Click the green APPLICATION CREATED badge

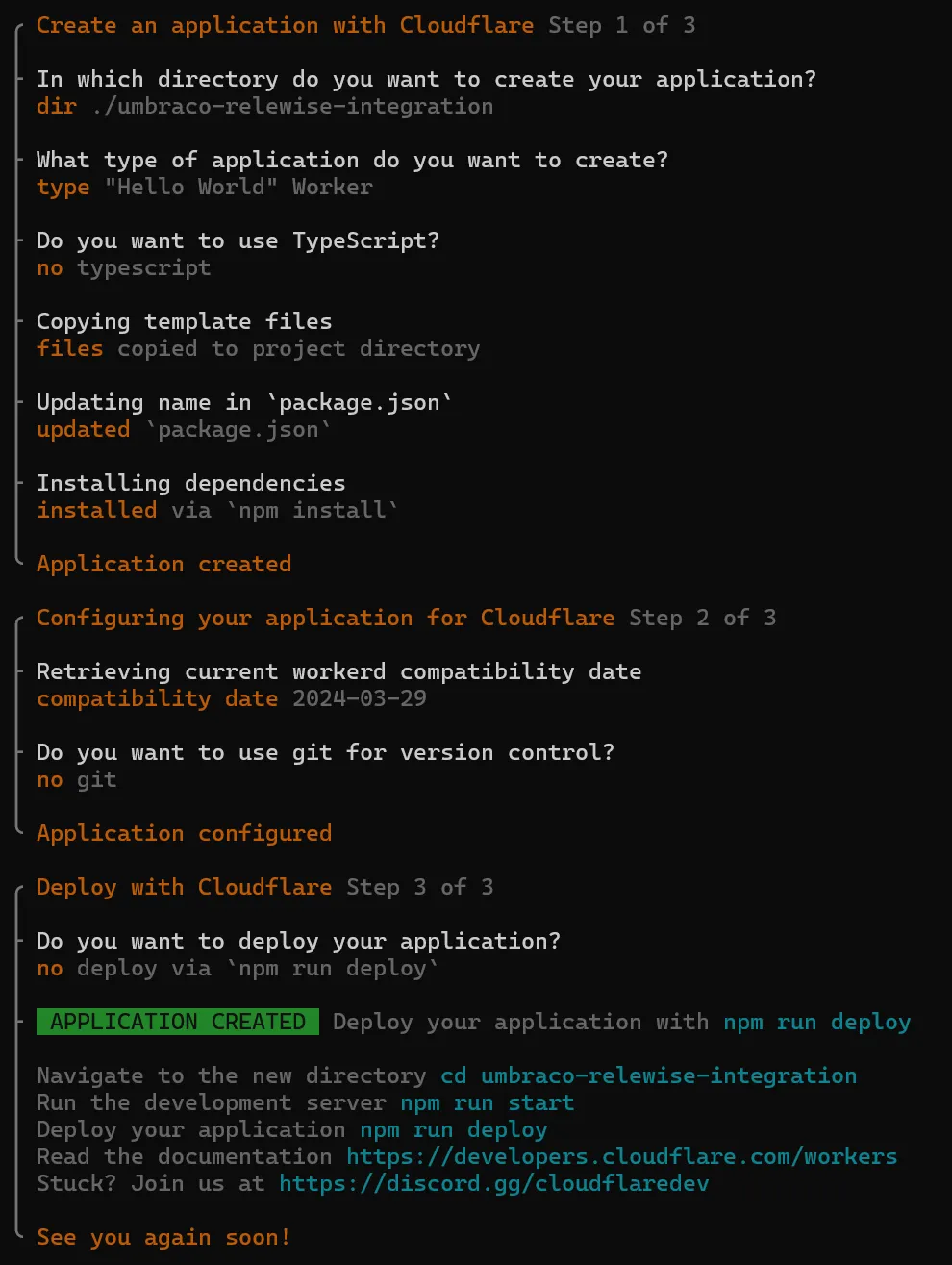(177, 1022)
